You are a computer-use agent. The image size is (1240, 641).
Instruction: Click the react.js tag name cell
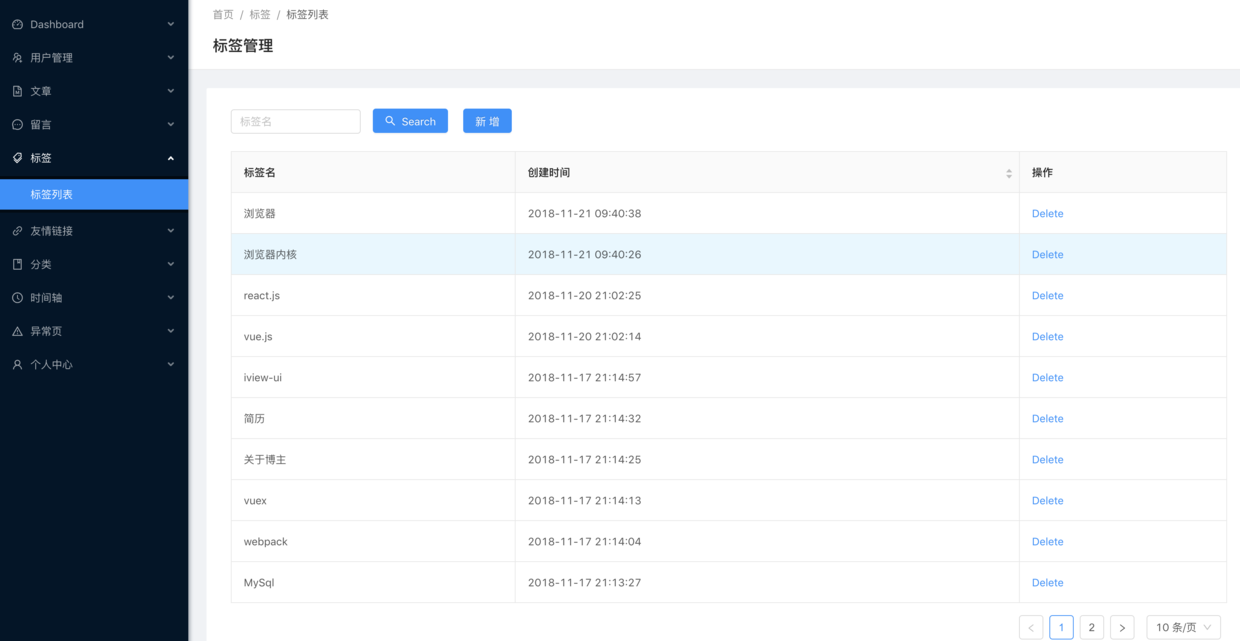click(x=373, y=296)
